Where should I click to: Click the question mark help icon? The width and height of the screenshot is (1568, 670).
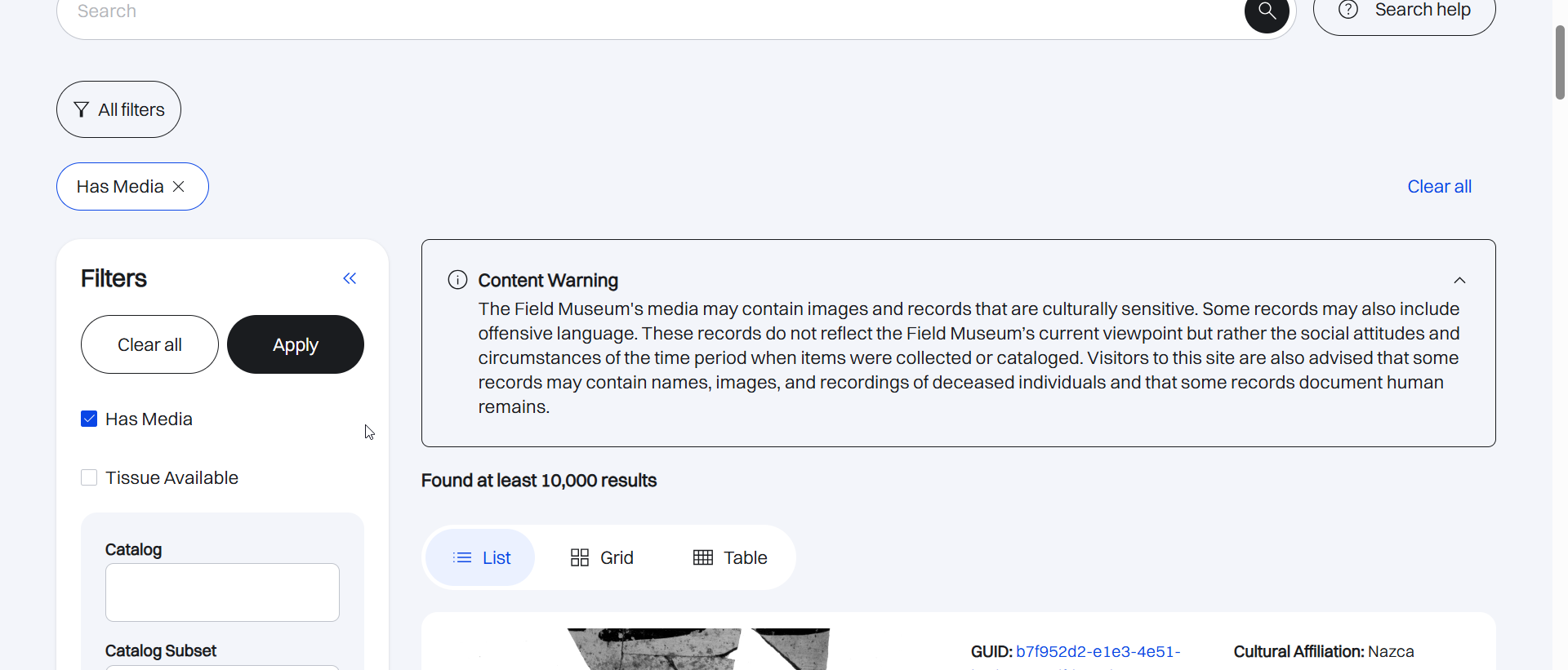[1348, 10]
